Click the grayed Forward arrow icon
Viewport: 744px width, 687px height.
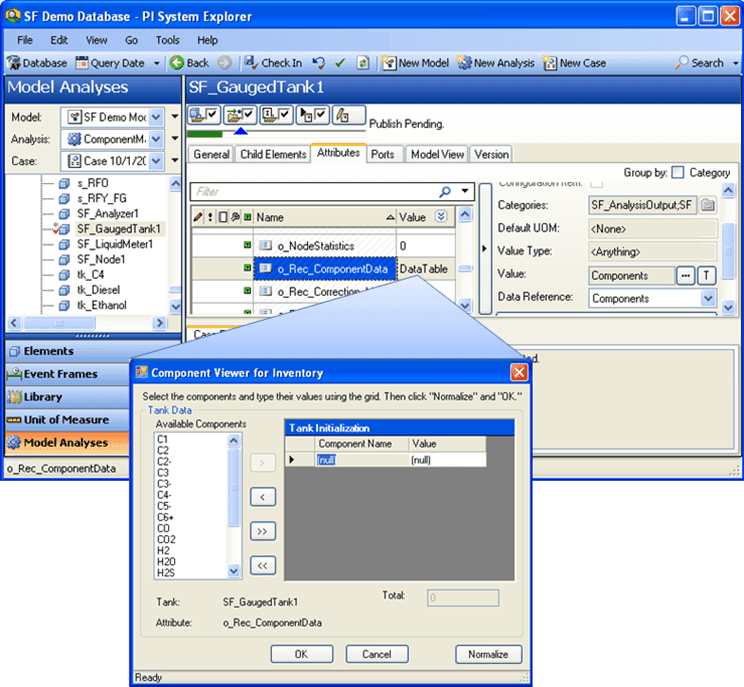(x=224, y=63)
